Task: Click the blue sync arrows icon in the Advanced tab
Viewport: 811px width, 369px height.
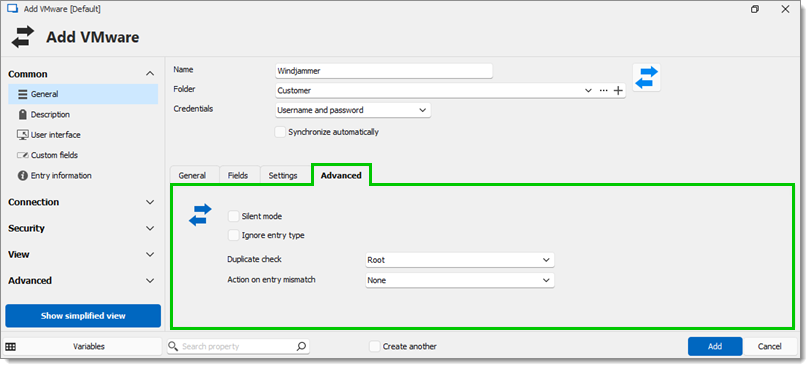Action: click(200, 215)
